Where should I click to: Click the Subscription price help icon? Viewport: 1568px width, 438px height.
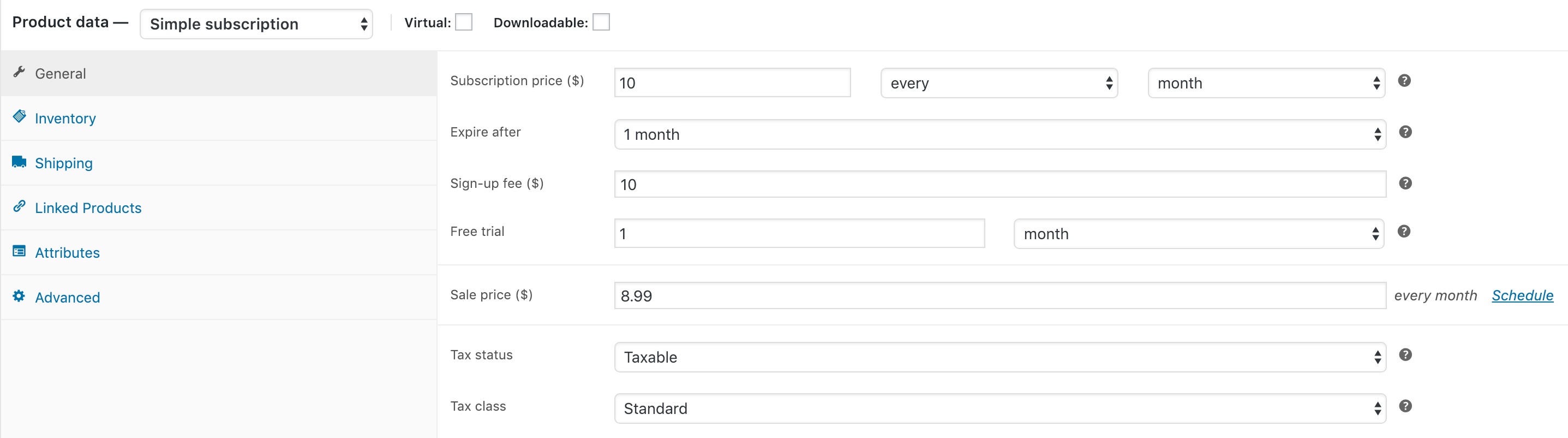point(1404,80)
